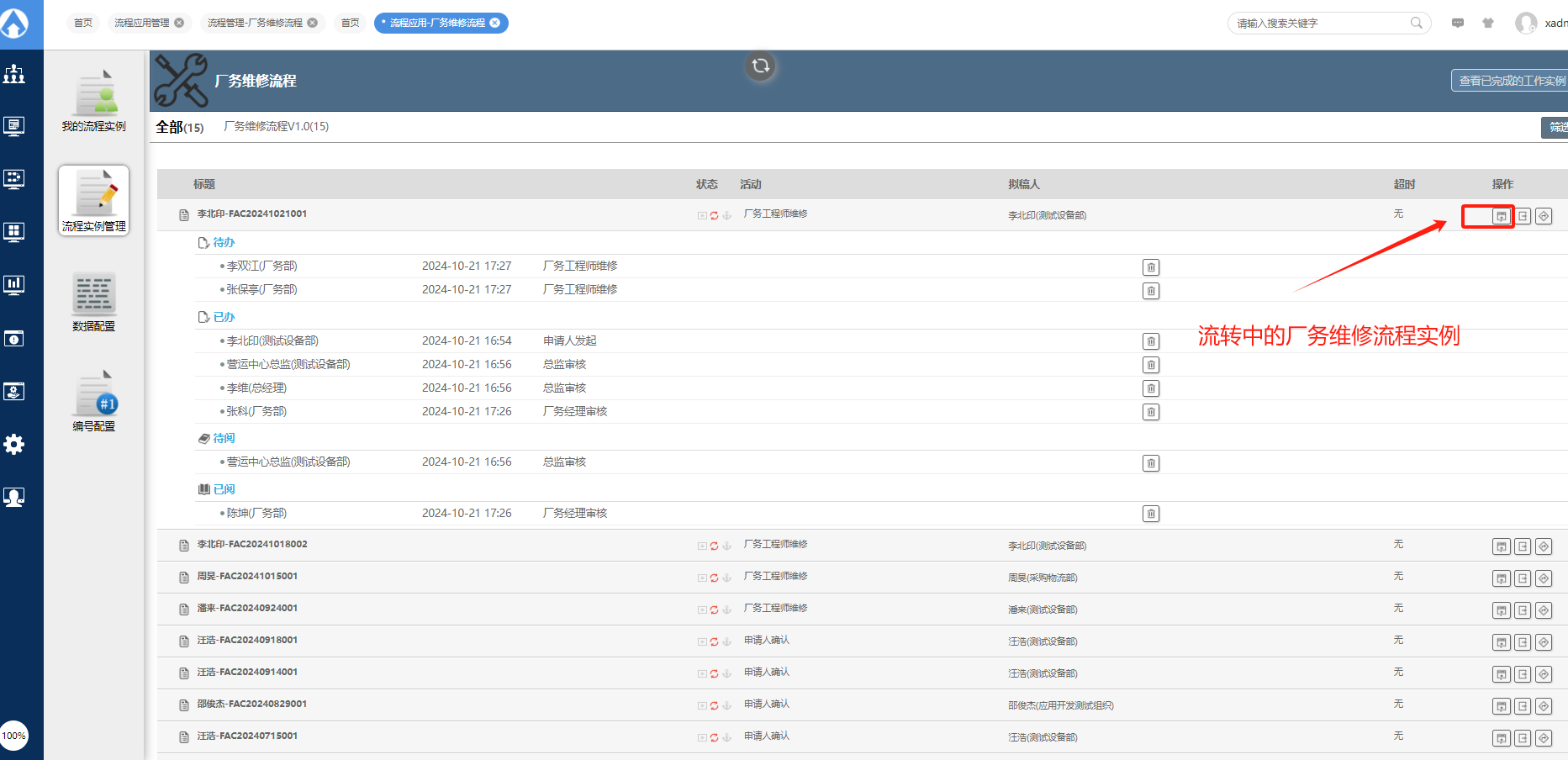Click the settings gear in the left sidebar
This screenshot has height=760, width=1568.
[14, 444]
